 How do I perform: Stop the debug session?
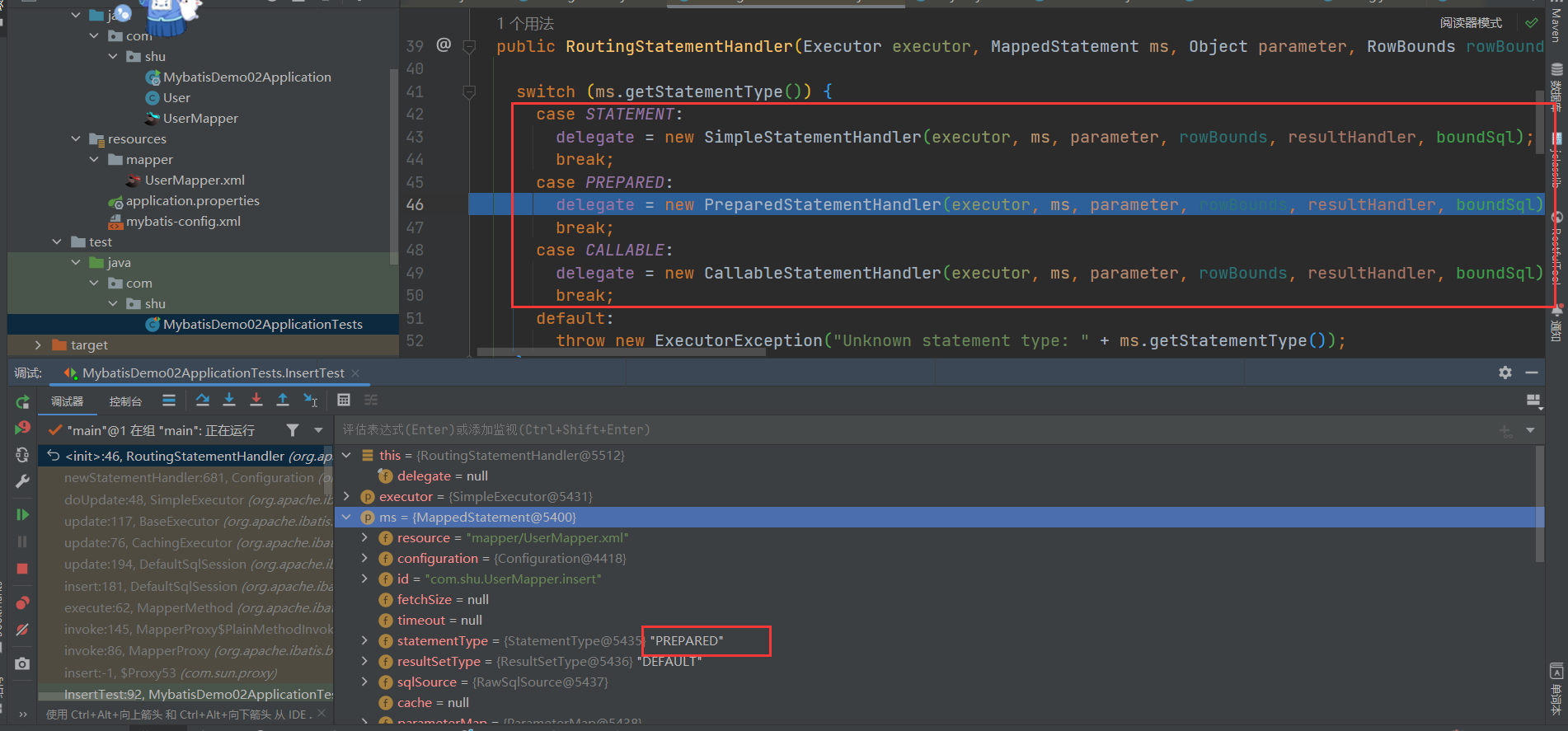coord(22,569)
